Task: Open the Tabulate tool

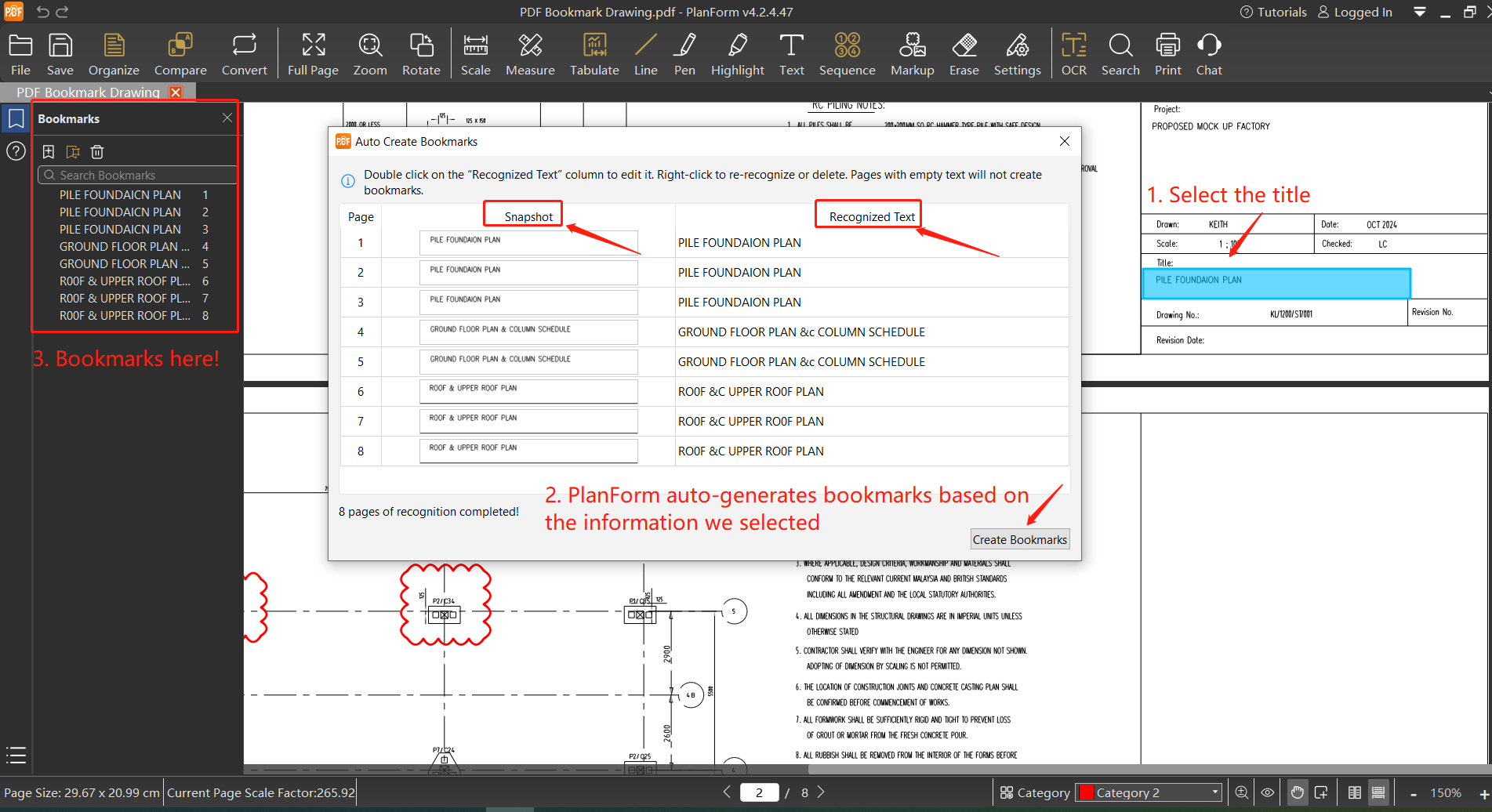Action: coord(594,54)
